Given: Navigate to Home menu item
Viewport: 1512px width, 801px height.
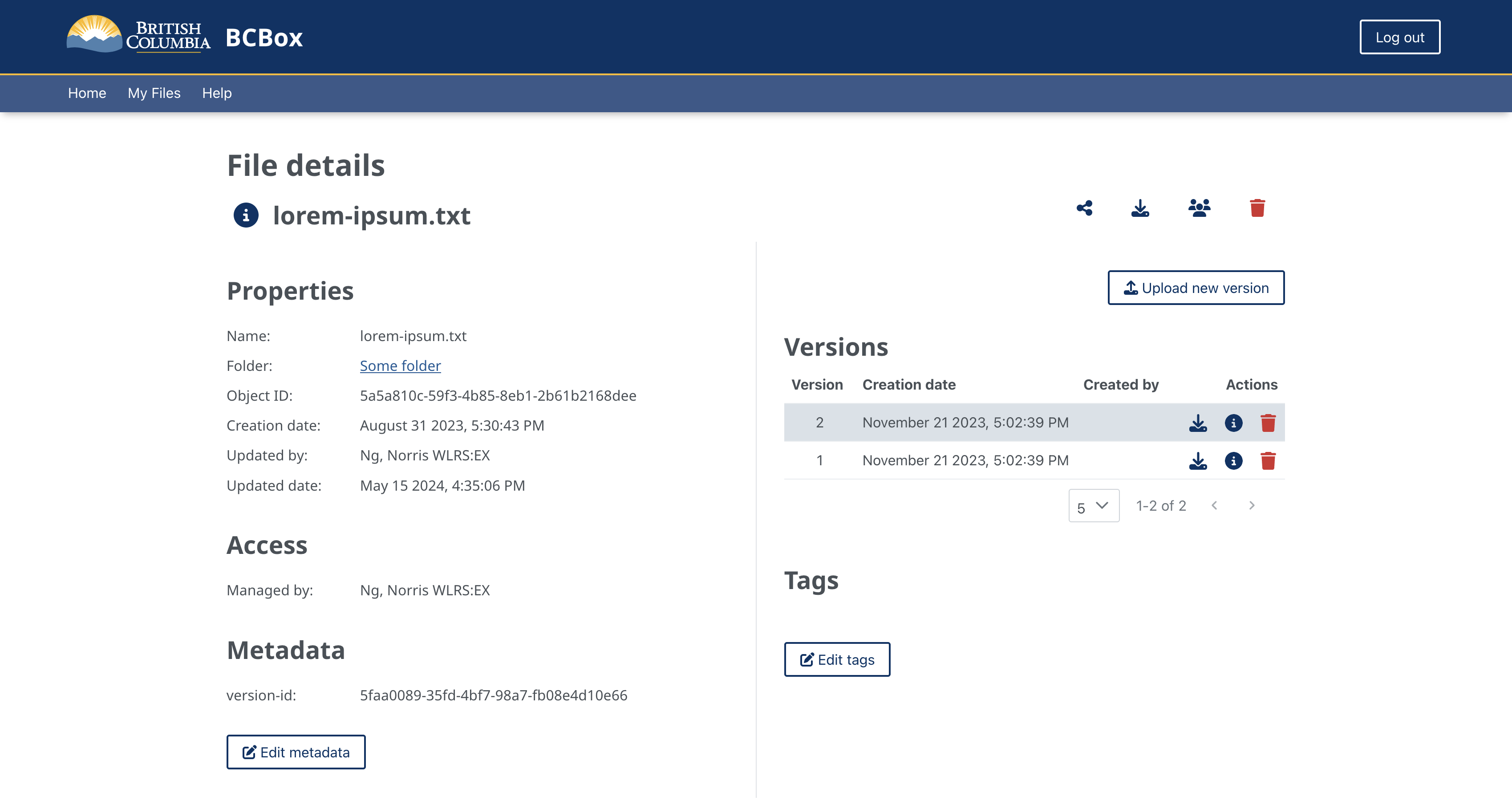Looking at the screenshot, I should (x=87, y=93).
